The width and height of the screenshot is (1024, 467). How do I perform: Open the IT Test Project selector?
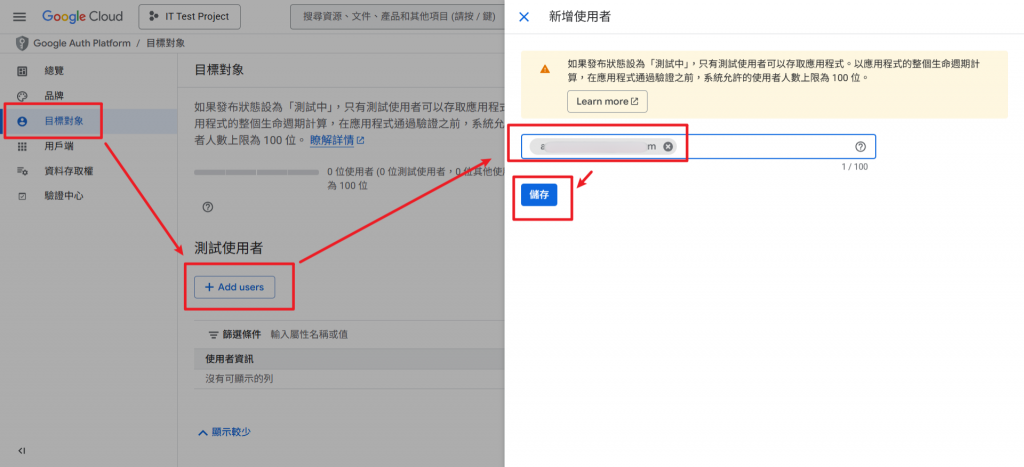pos(190,17)
